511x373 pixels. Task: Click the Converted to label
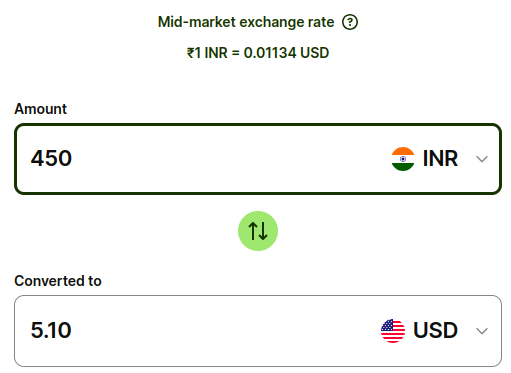point(58,281)
